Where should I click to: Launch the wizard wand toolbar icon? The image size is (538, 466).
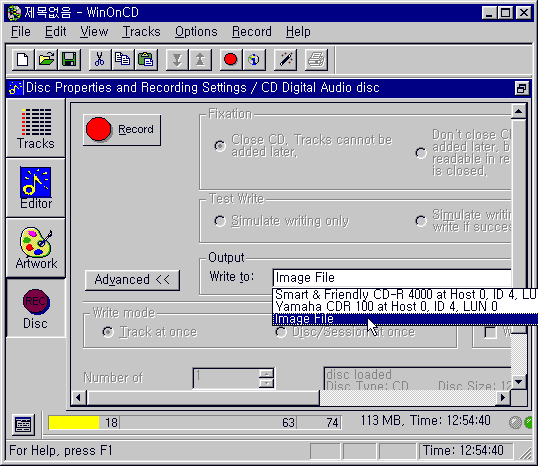tap(285, 60)
